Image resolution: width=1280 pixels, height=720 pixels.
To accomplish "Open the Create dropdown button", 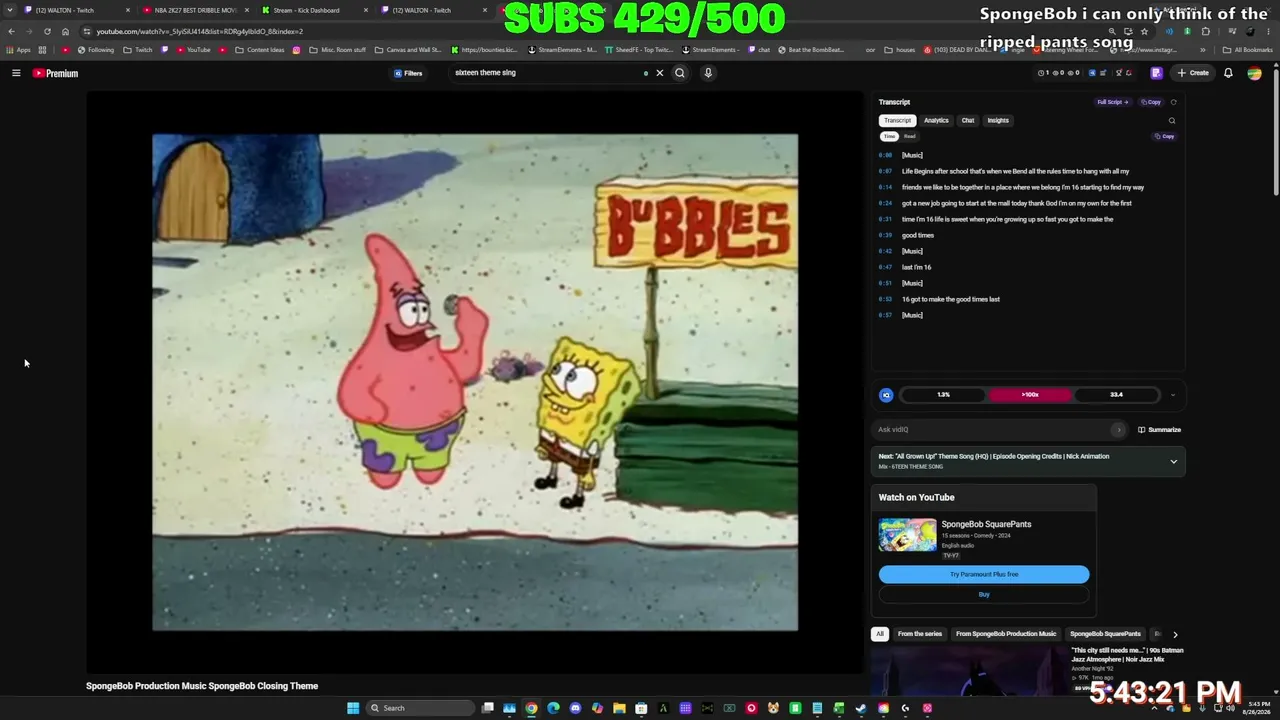I will pyautogui.click(x=1193, y=73).
